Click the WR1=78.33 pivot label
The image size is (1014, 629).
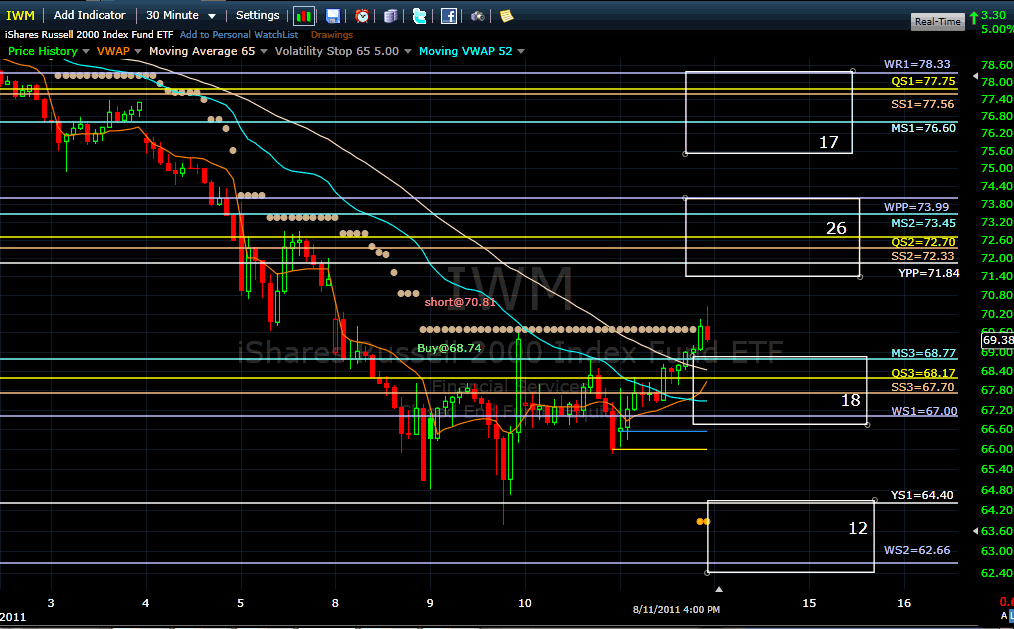[x=917, y=64]
